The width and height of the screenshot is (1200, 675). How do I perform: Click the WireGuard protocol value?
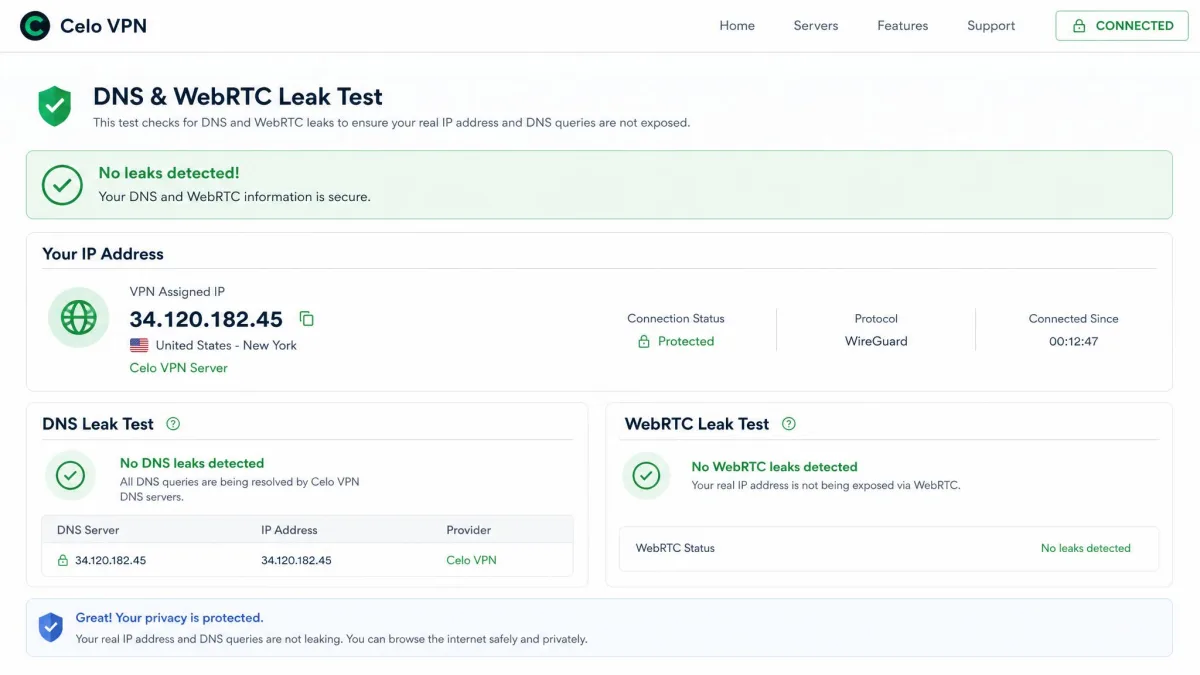tap(876, 341)
